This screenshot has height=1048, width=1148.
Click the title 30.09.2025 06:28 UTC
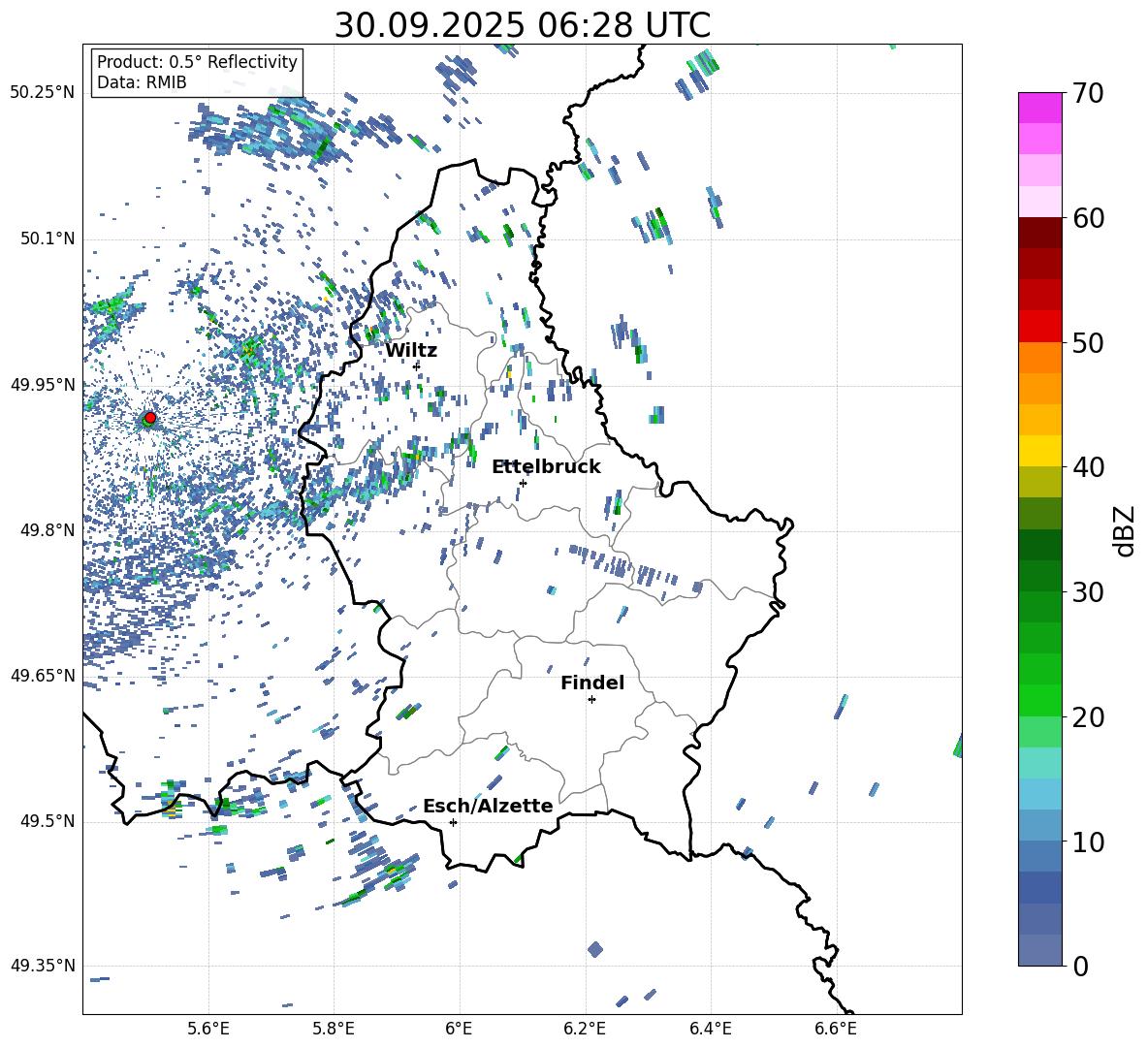pos(522,25)
